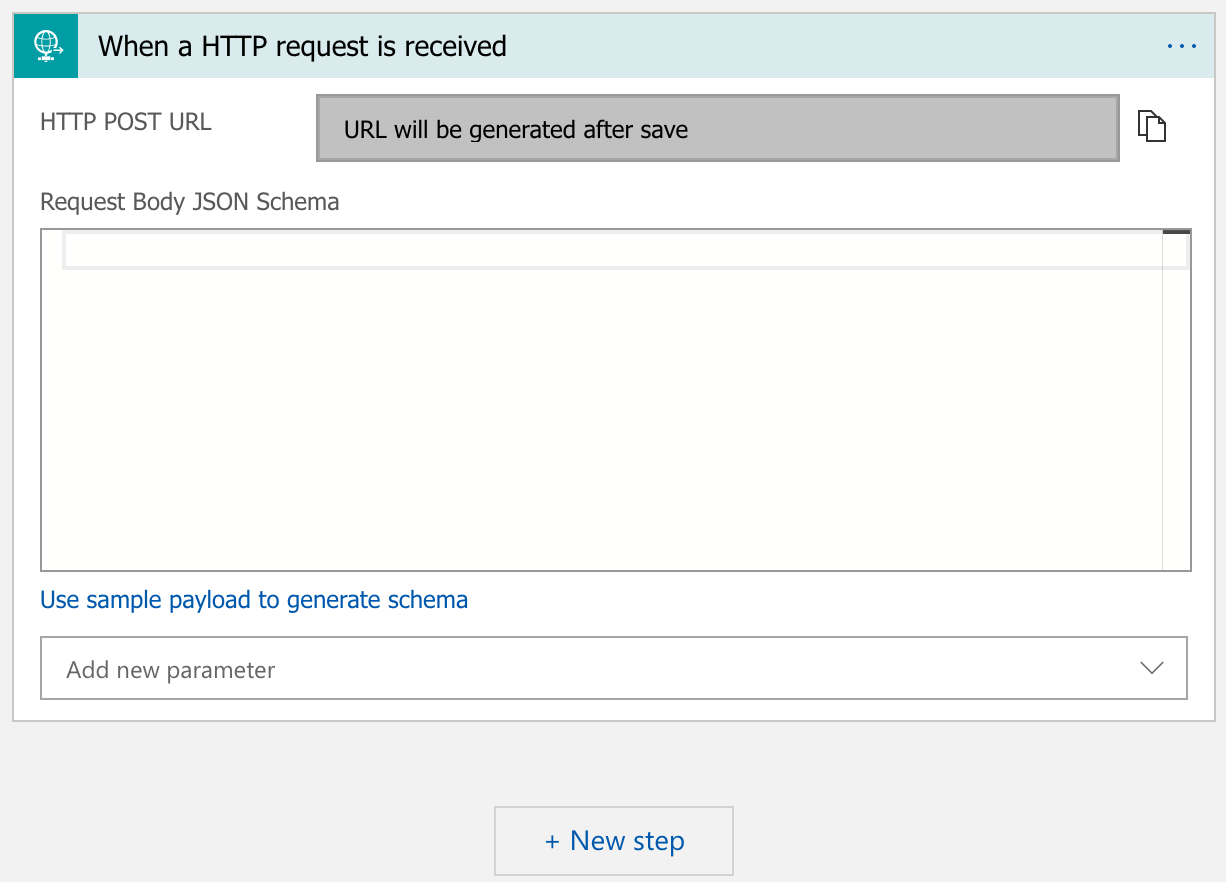Screen dimensions: 1226x882
Task: Click the dark scrollbar thumb atop schema editor
Action: tap(1177, 232)
